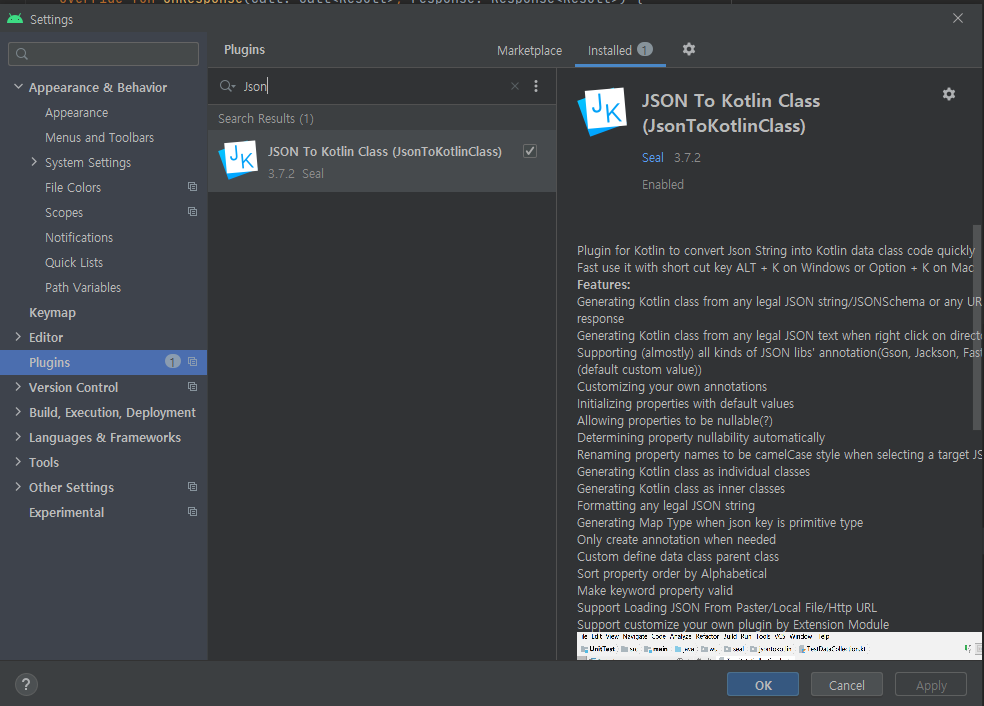Expand the Languages & Frameworks section
This screenshot has height=706, width=984.
point(18,437)
